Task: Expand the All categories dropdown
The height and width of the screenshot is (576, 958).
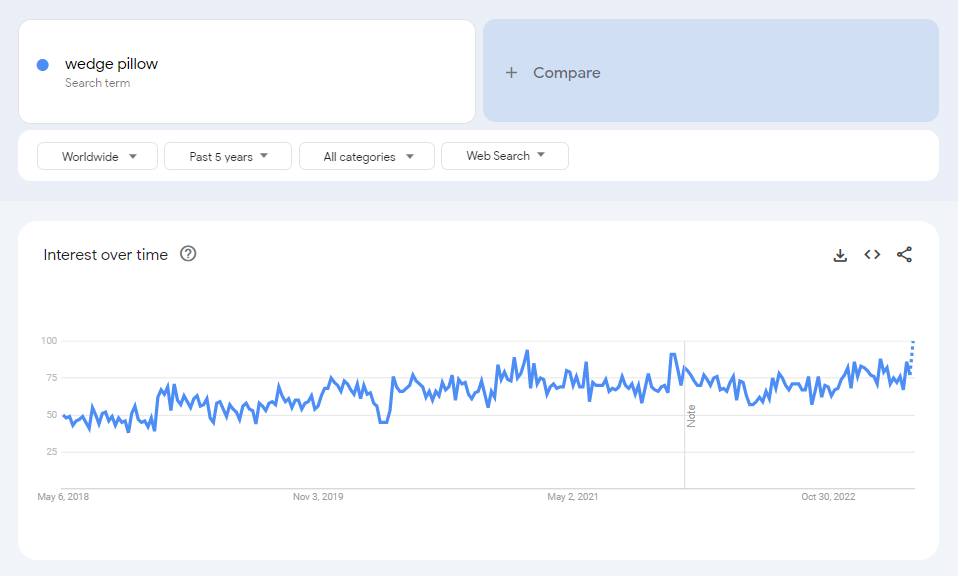Action: click(366, 156)
